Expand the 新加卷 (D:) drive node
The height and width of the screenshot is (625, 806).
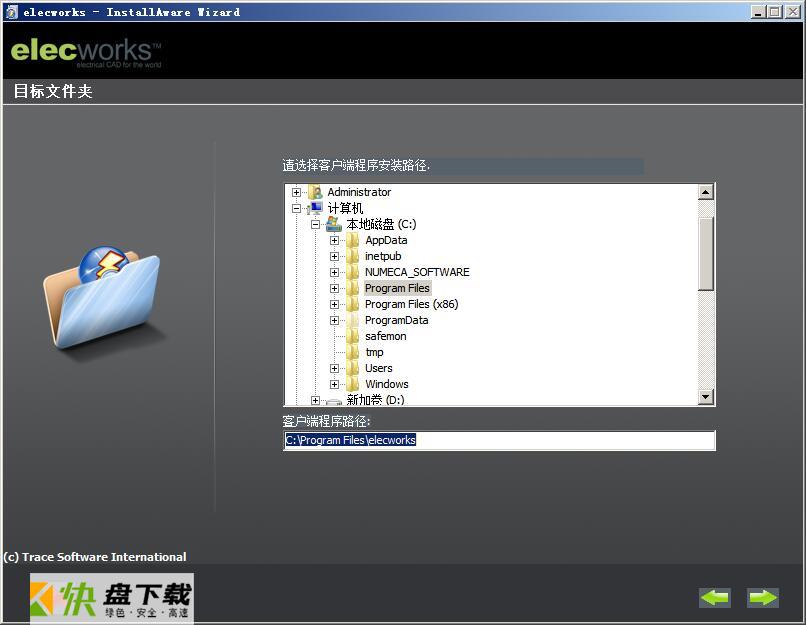[x=315, y=400]
